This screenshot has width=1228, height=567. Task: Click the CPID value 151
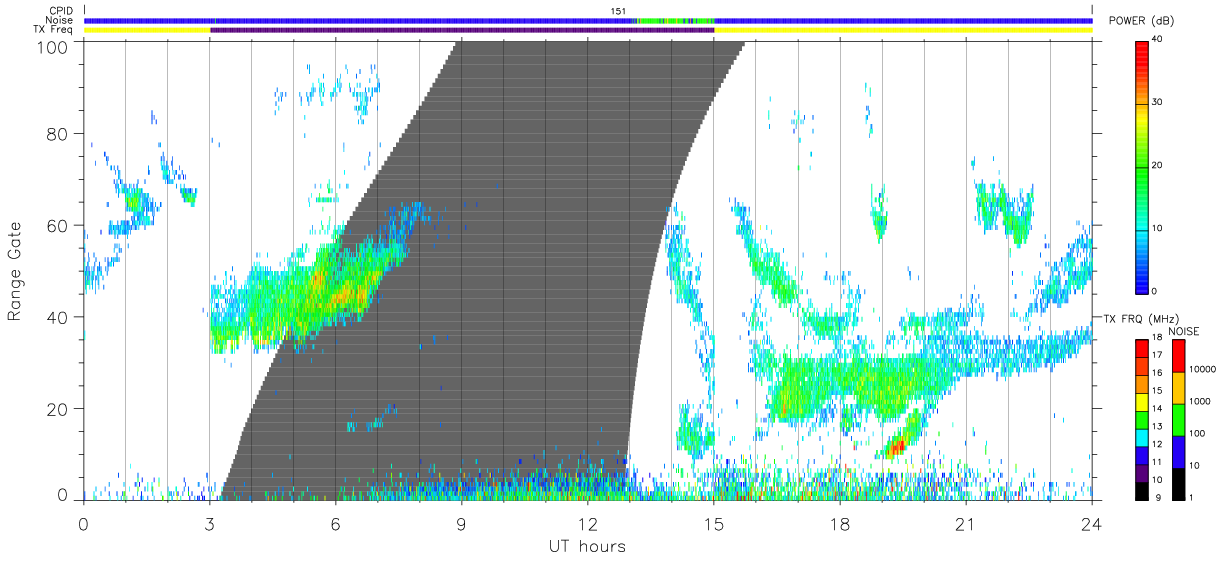(618, 11)
